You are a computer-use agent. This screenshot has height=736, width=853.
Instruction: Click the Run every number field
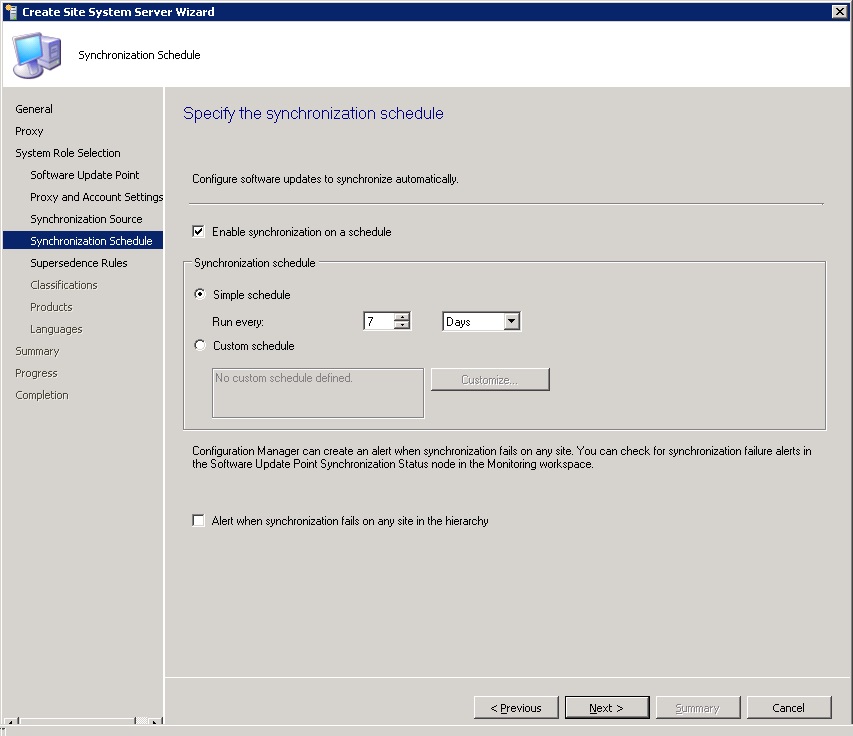click(x=378, y=322)
